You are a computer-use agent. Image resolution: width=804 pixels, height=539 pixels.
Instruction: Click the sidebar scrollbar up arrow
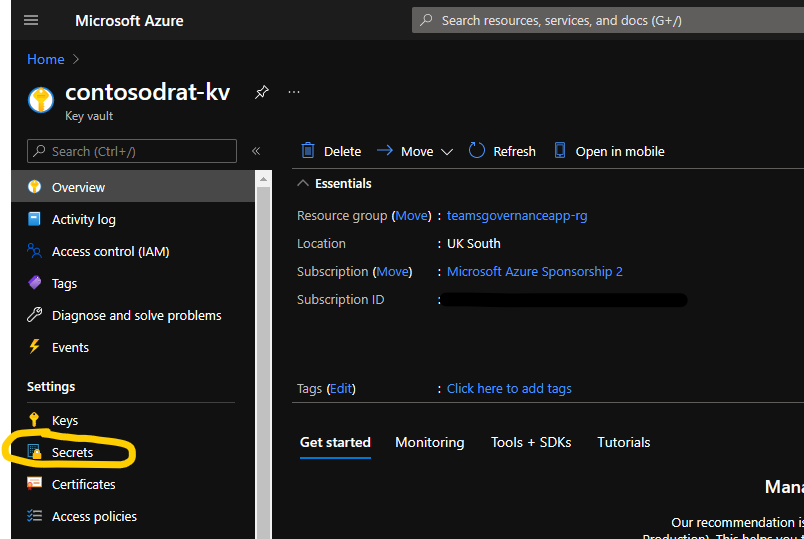(263, 179)
